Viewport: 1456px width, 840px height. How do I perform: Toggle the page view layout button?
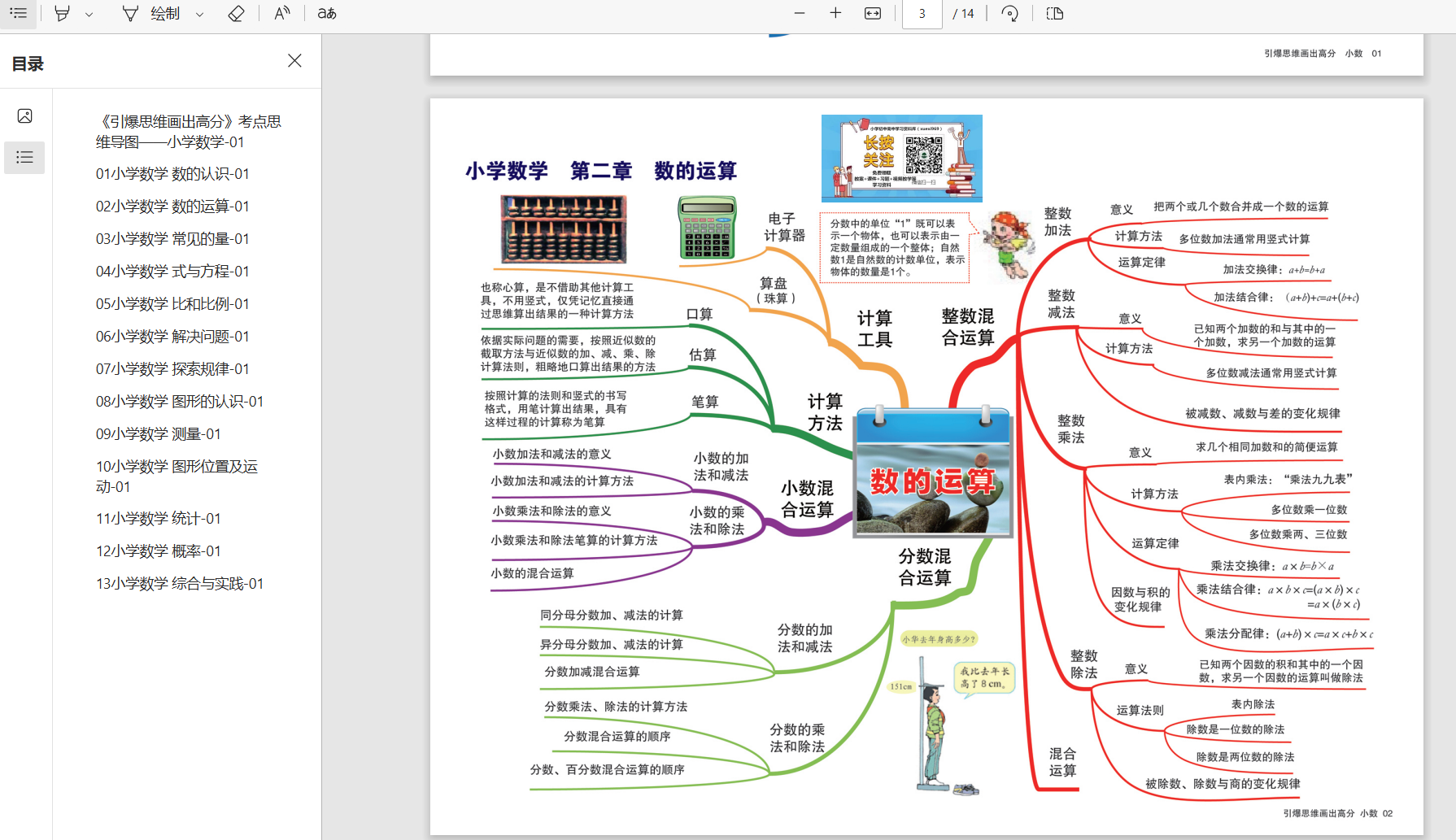[1055, 14]
